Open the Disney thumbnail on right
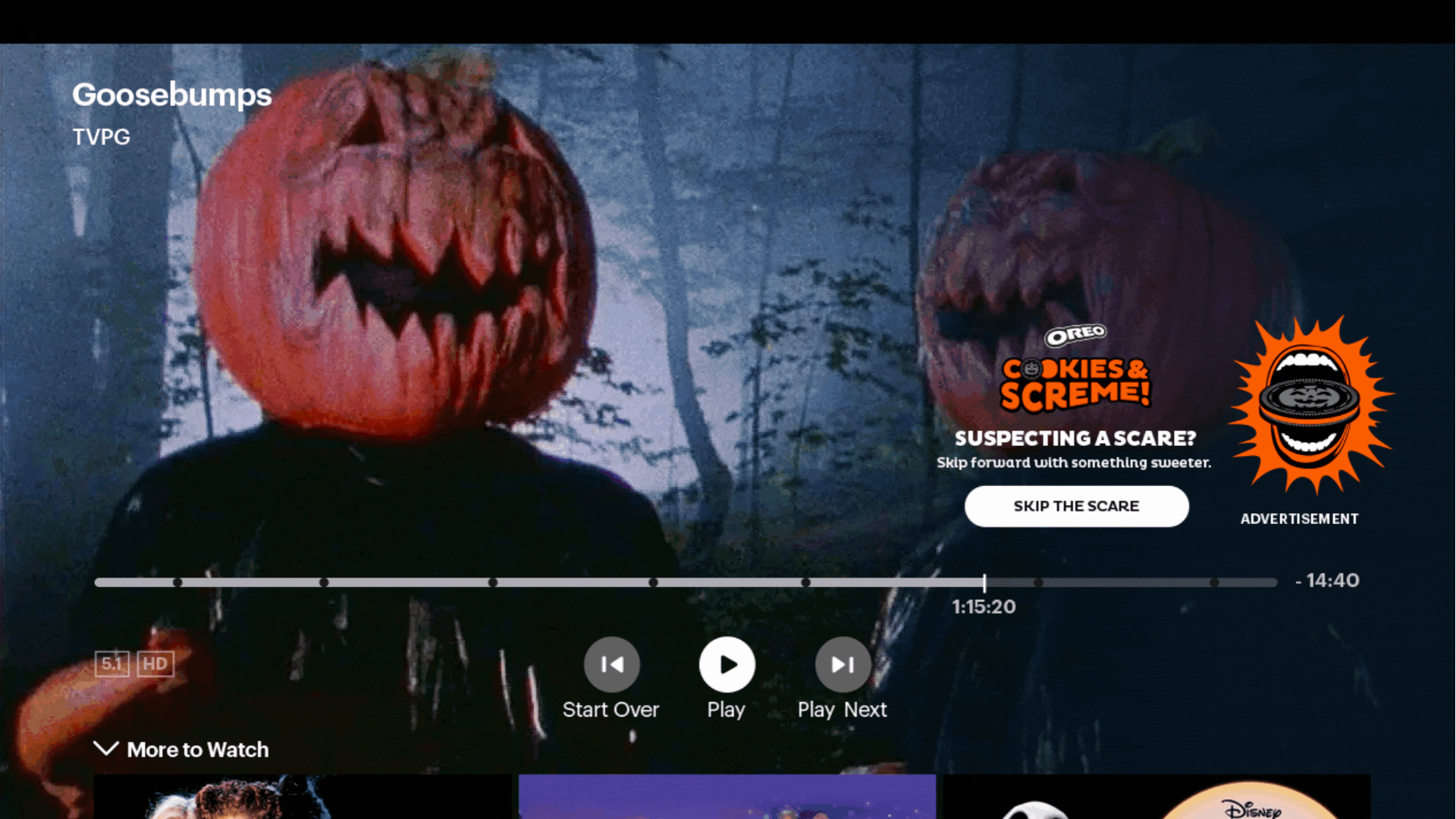 1156,796
